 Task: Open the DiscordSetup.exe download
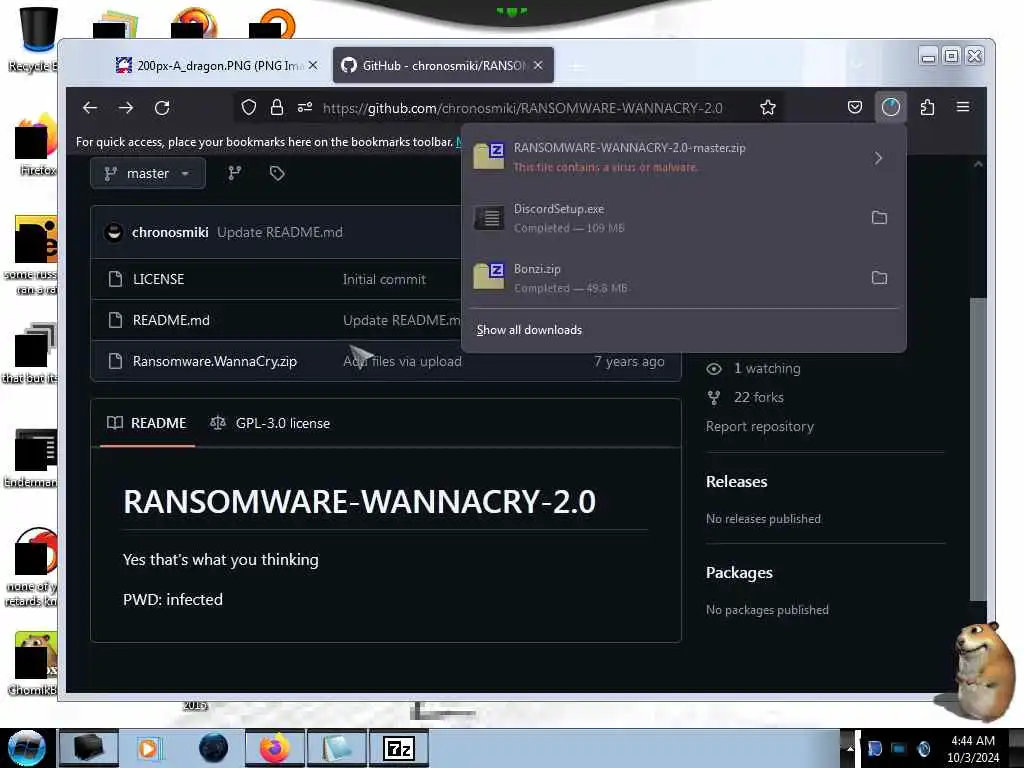click(x=662, y=217)
